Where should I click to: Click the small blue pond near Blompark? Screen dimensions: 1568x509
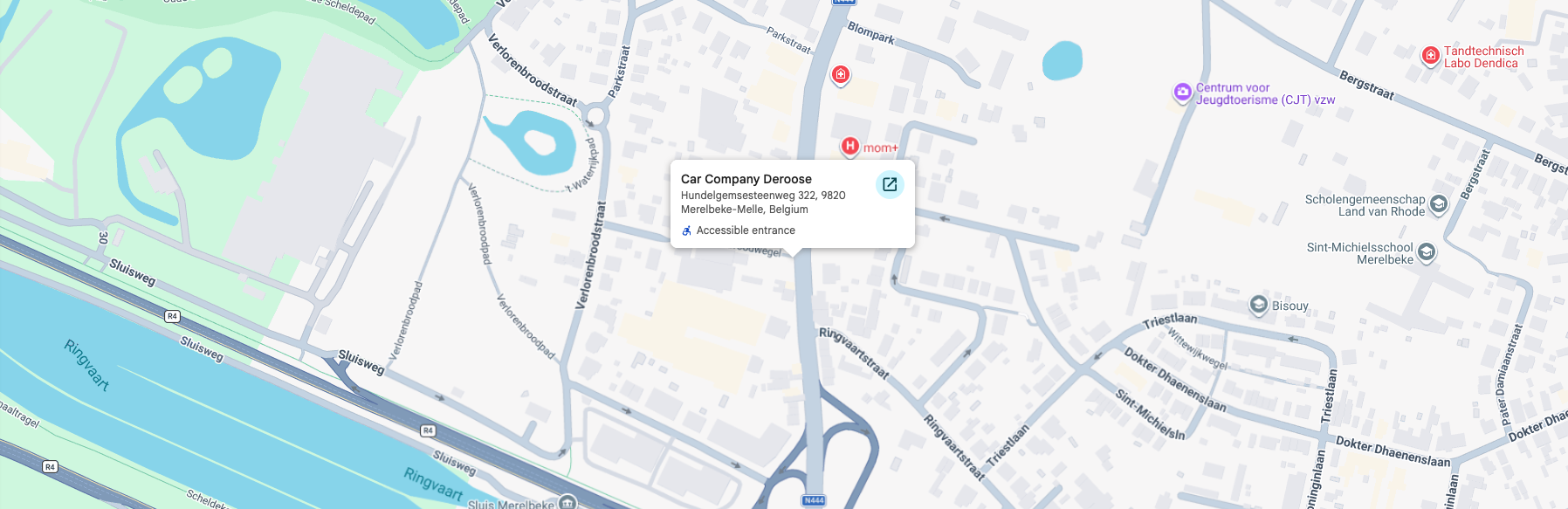[x=1063, y=61]
